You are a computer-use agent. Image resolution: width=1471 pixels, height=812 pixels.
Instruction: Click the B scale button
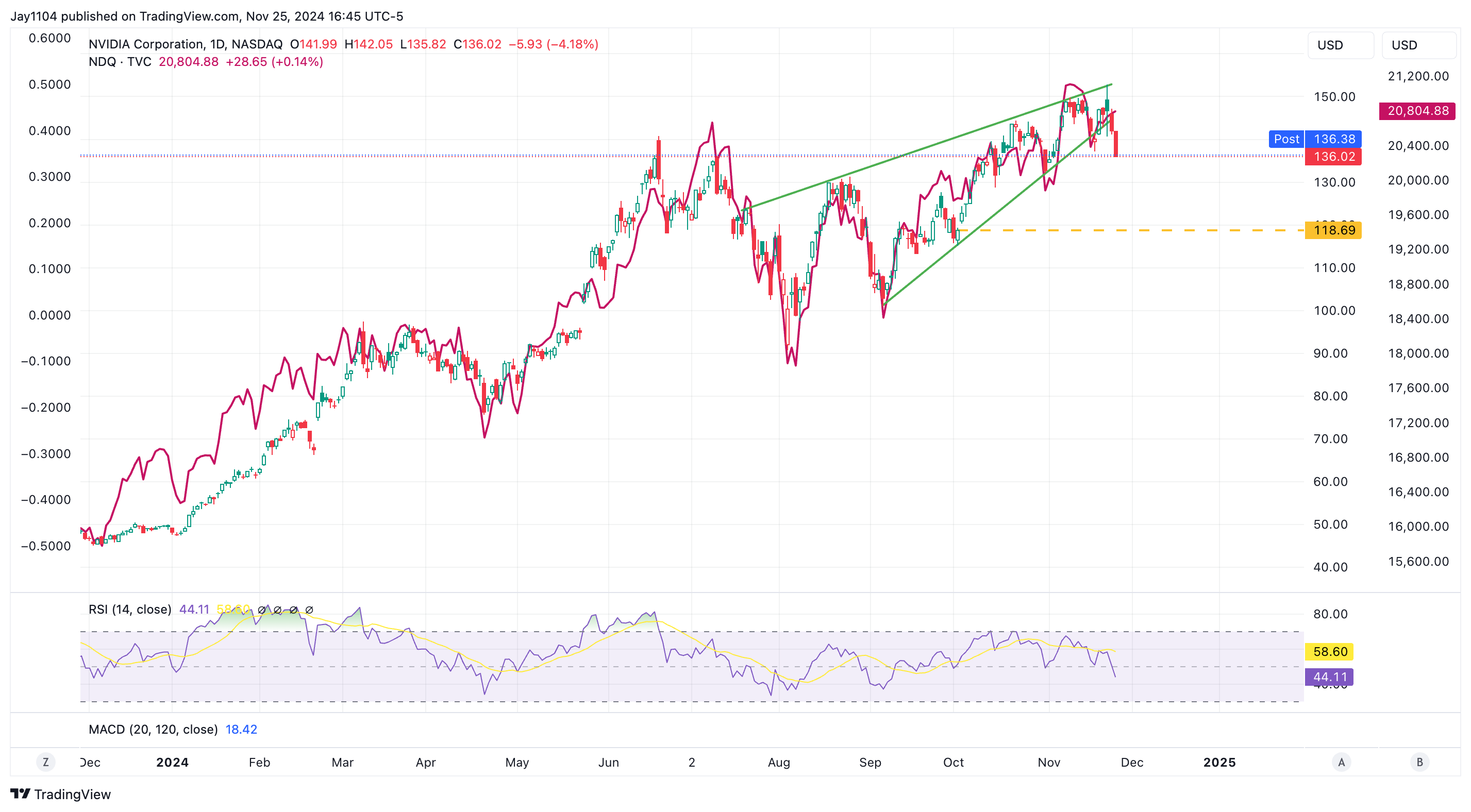tap(1419, 762)
